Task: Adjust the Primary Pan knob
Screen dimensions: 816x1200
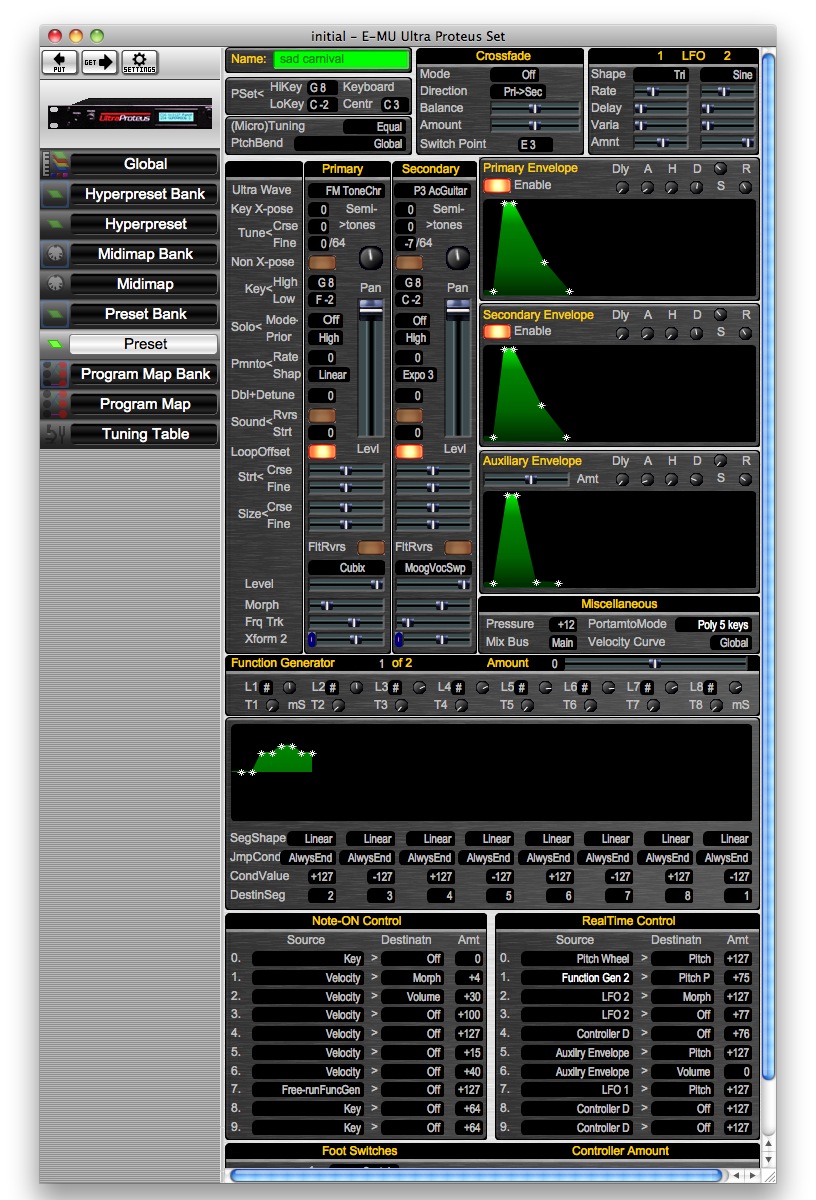Action: (370, 258)
